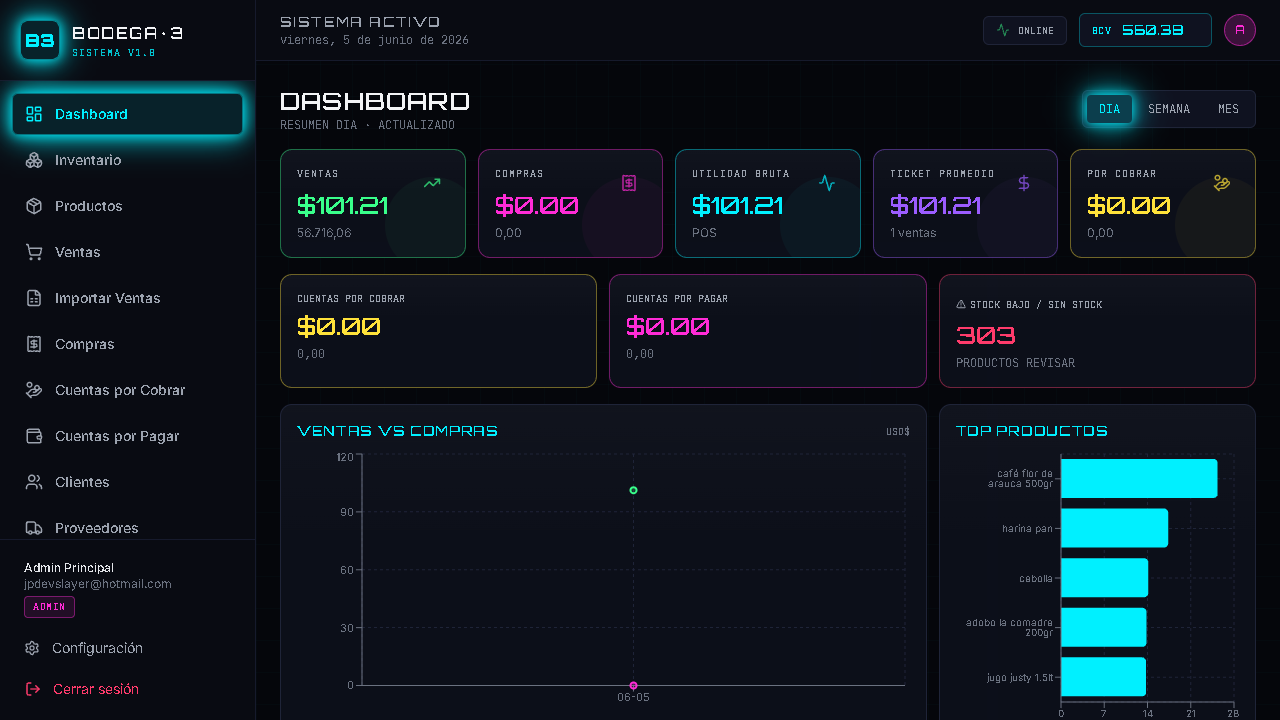Click the Compras receipt icon in sidebar
This screenshot has height=720, width=1280.
(x=34, y=344)
